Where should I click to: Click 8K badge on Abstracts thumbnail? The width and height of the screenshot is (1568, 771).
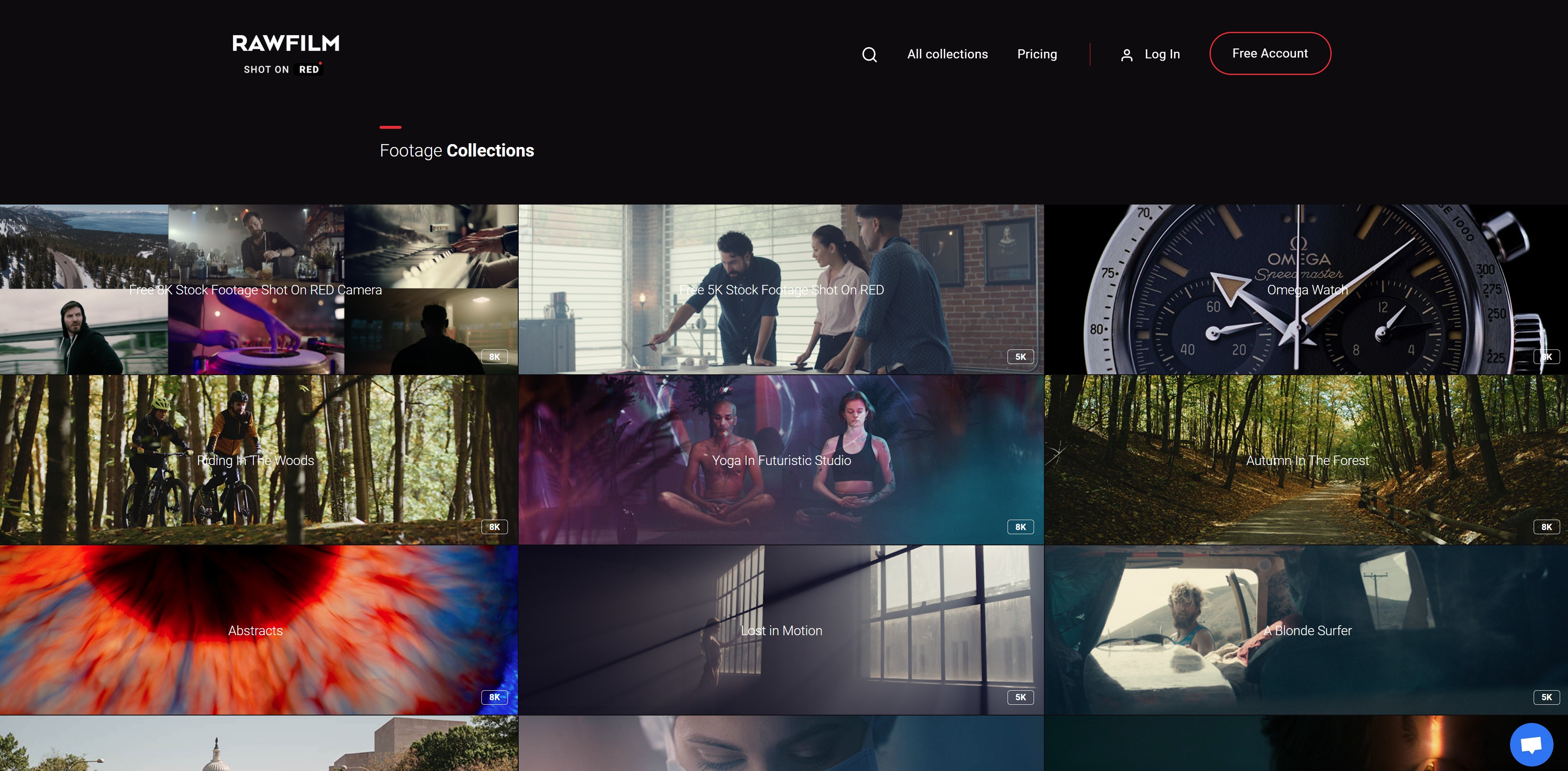click(494, 697)
